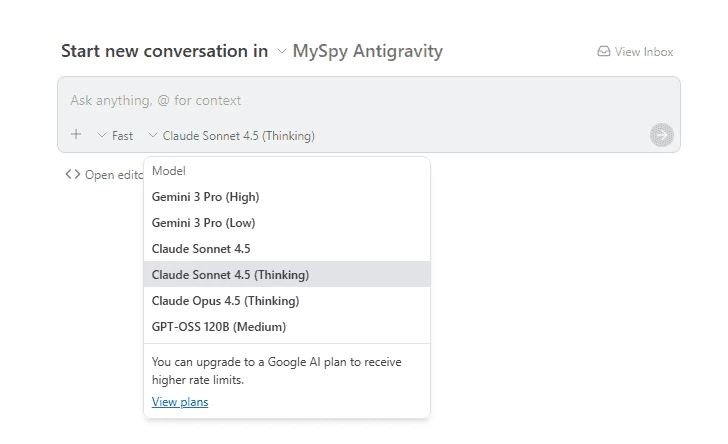Click the plus icon to add context
Screen dimensions: 728x444
[76, 135]
